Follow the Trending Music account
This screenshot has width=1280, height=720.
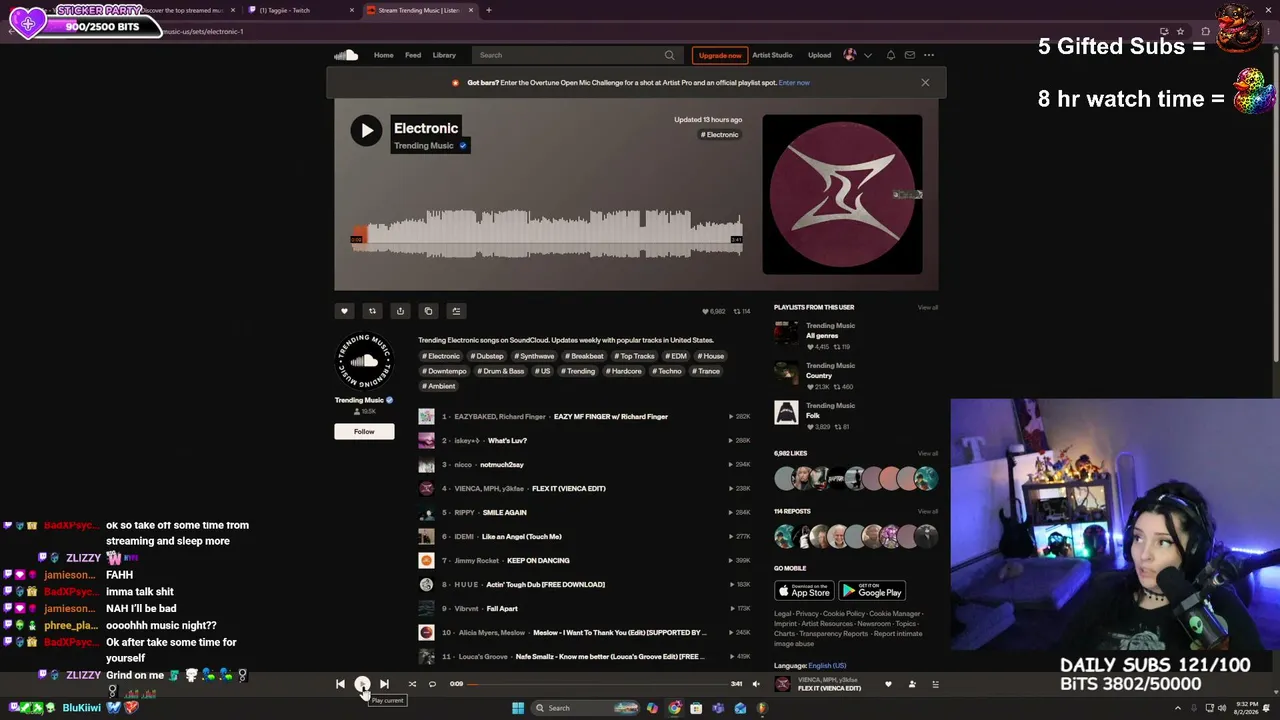[364, 431]
